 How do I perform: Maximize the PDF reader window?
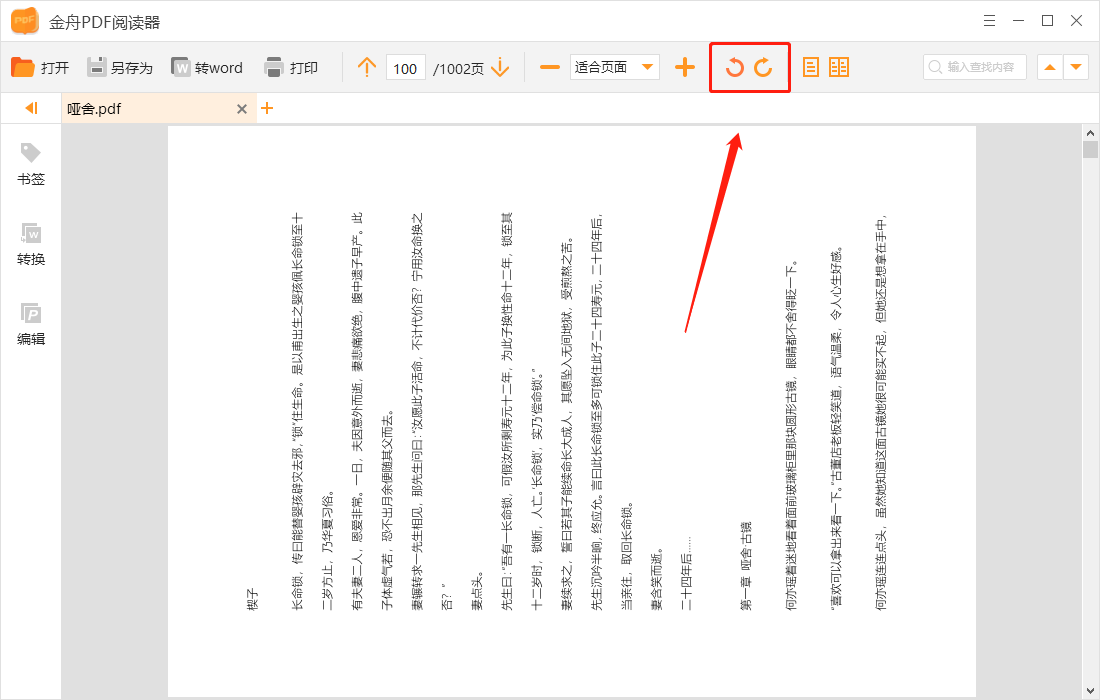click(x=1047, y=21)
